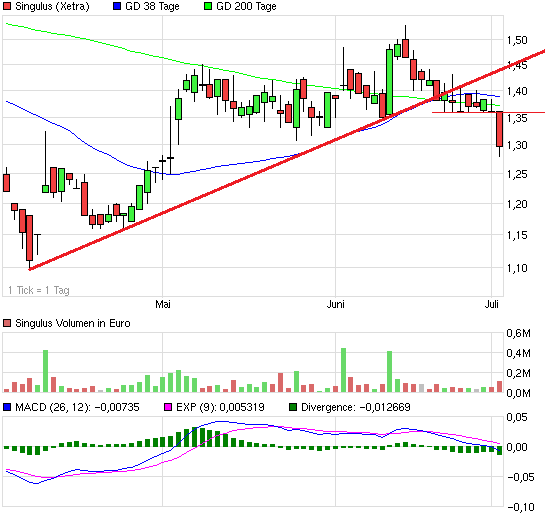Viewport: 545px width, 515px height.
Task: Click the 1,35 price axis label
Action: click(517, 118)
